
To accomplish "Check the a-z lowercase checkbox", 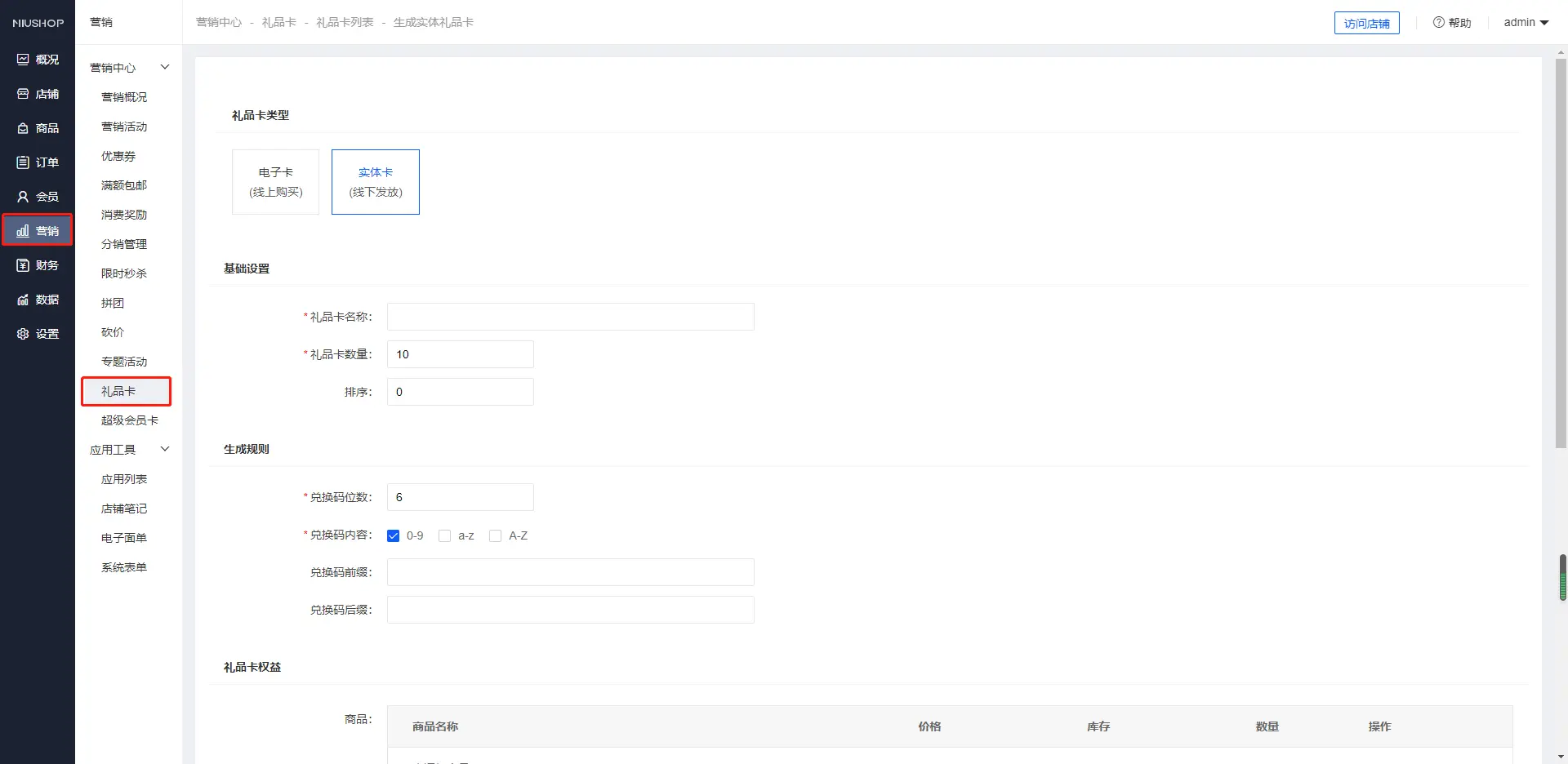I will point(445,536).
